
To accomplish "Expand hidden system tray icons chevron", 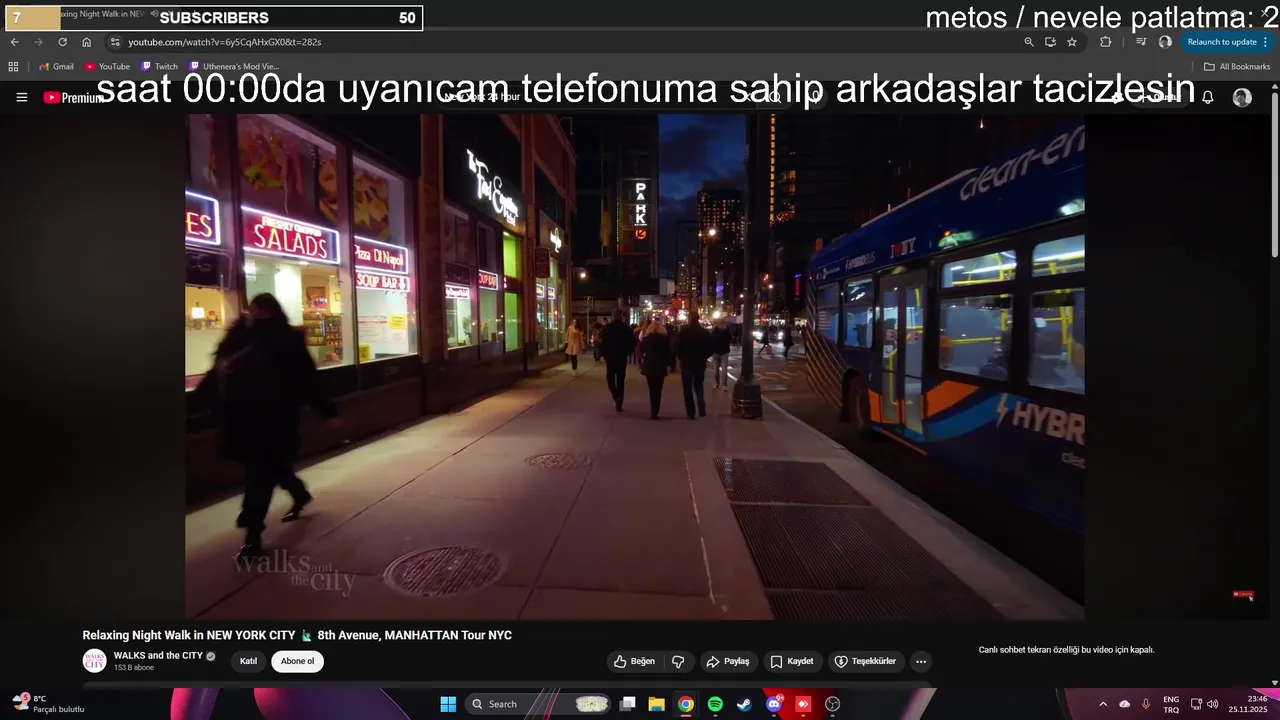I will coord(1103,704).
